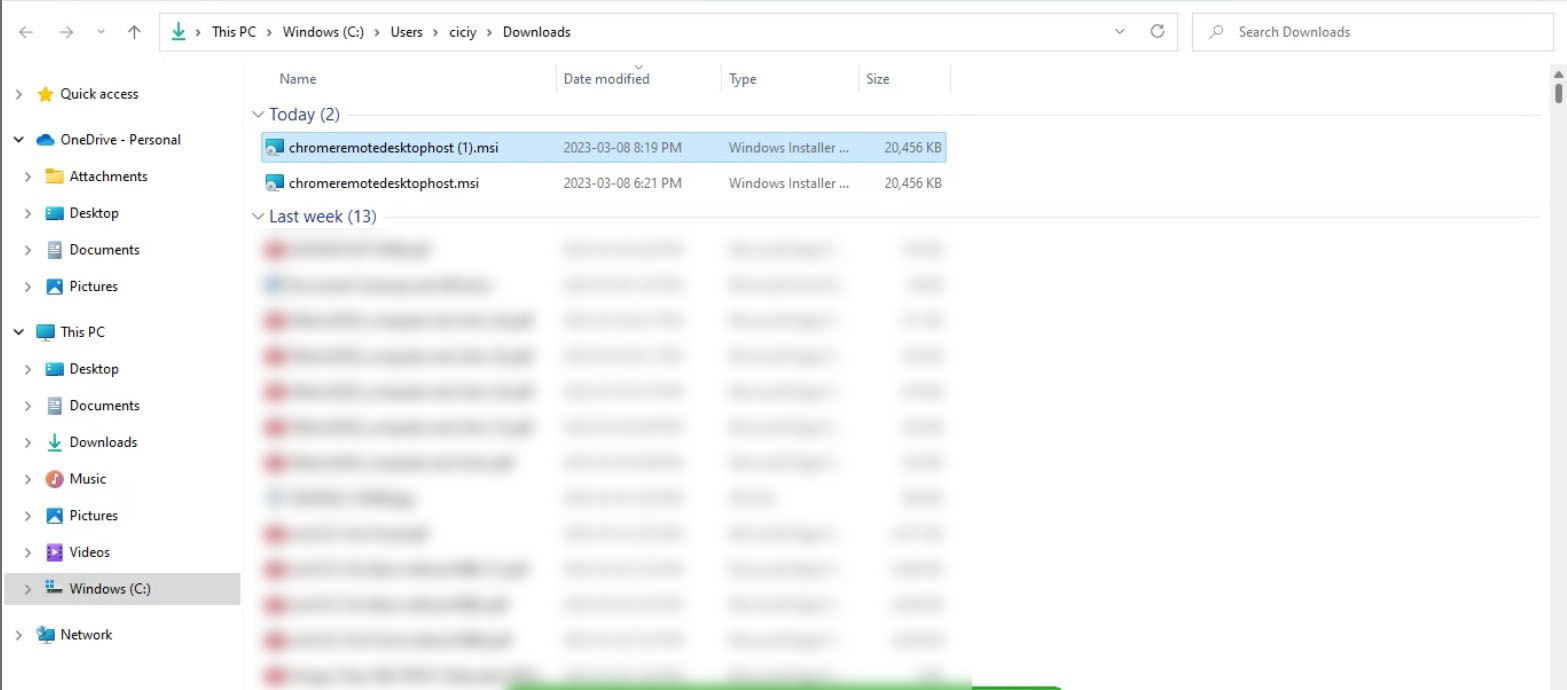The height and width of the screenshot is (690, 1567).
Task: Sort files by Date modified column
Action: (x=606, y=79)
